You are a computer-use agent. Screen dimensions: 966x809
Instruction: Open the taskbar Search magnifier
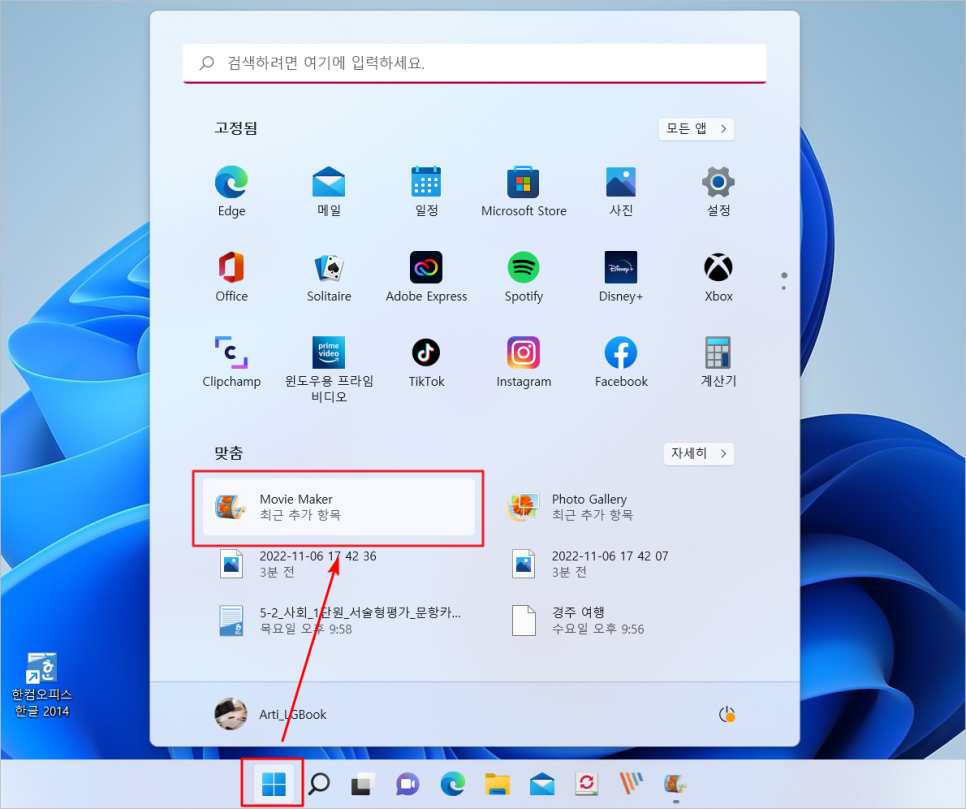tap(319, 784)
